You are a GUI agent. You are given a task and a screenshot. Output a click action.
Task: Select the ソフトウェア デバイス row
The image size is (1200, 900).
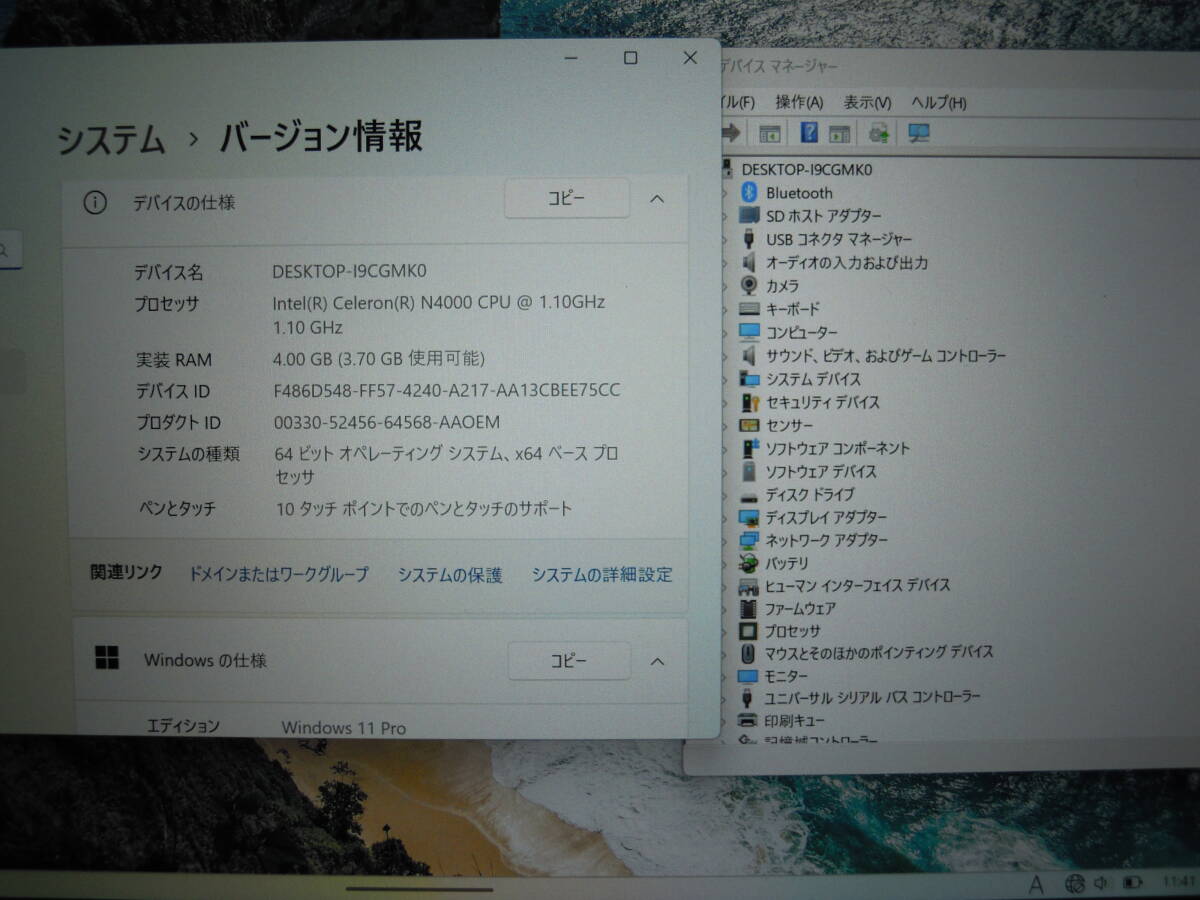click(821, 471)
